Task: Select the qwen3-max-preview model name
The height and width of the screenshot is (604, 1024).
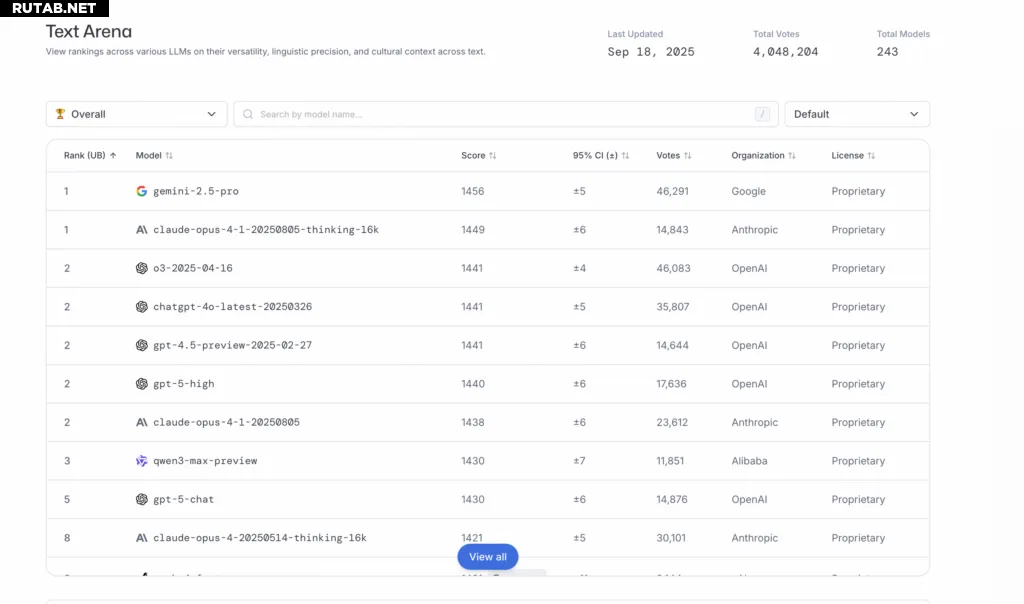Action: 205,461
